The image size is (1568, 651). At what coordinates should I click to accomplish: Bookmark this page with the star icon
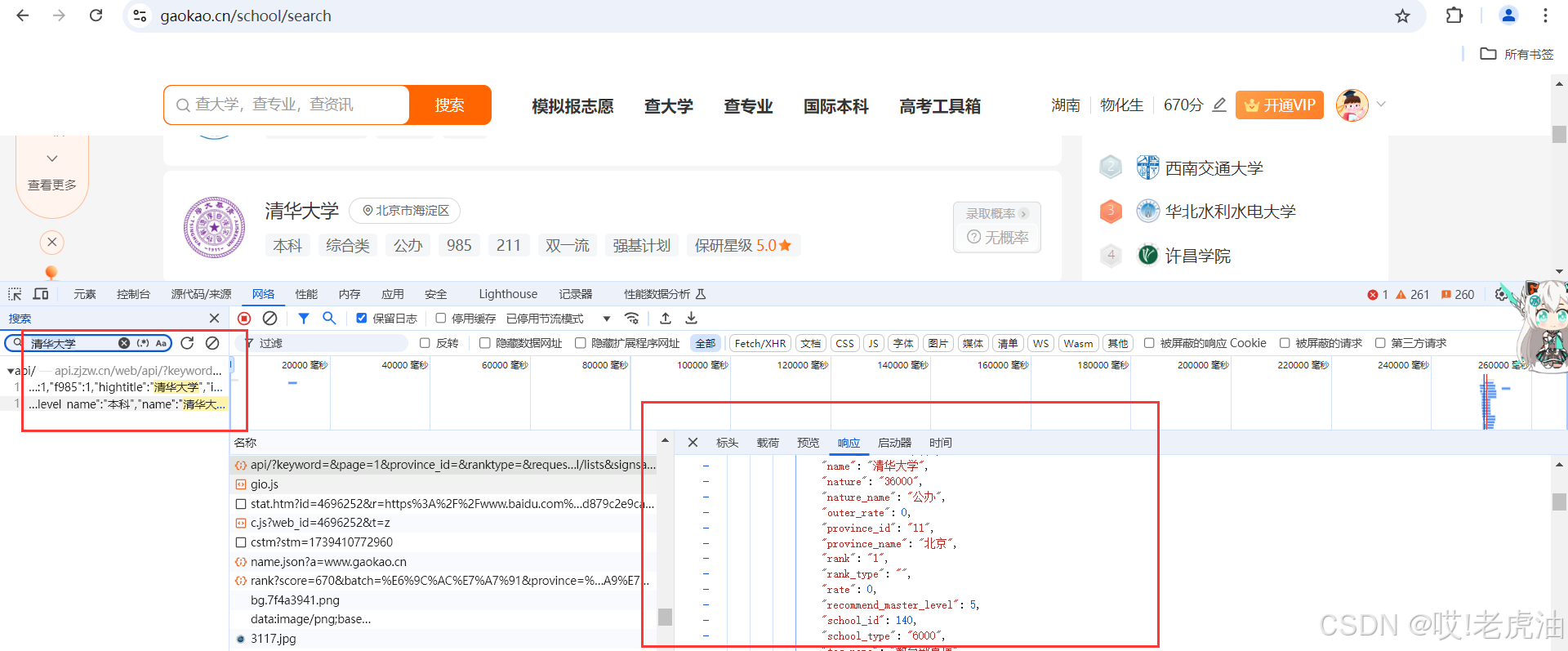tap(1402, 16)
